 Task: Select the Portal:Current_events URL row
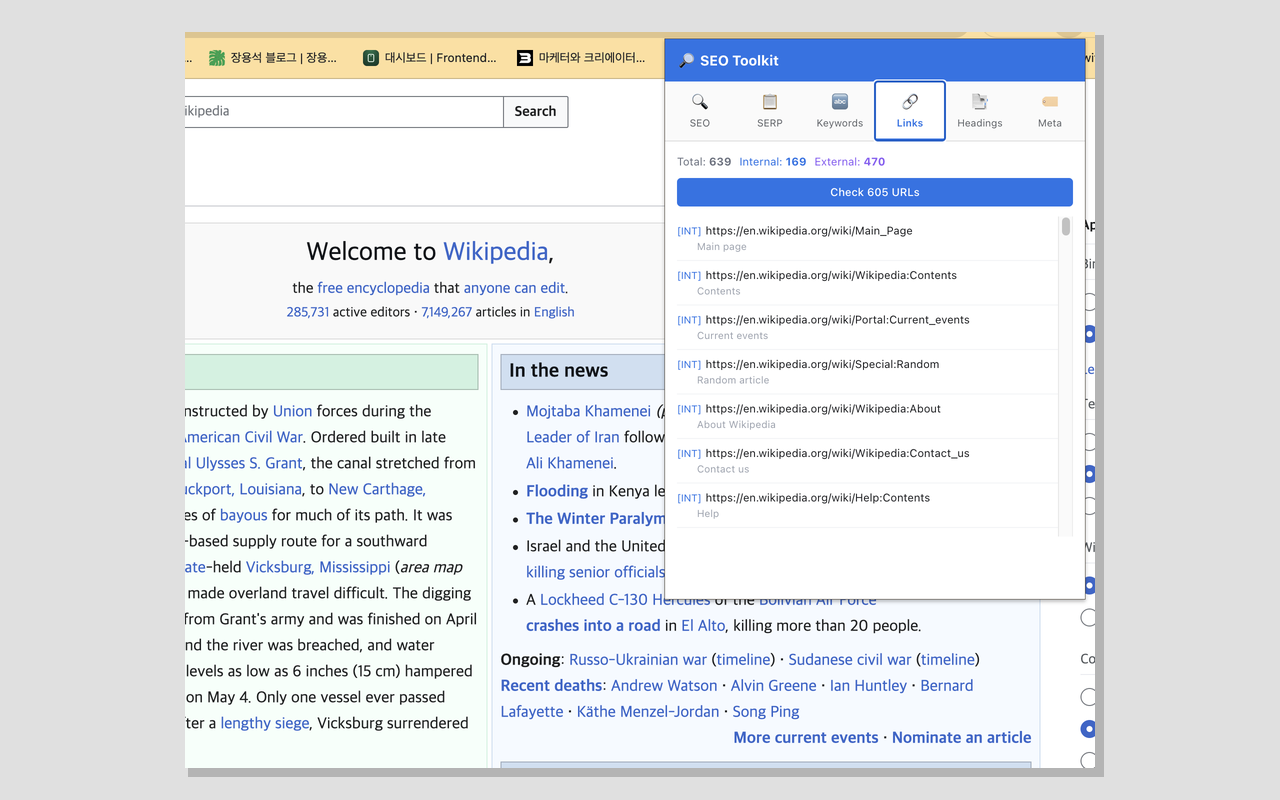(x=867, y=327)
